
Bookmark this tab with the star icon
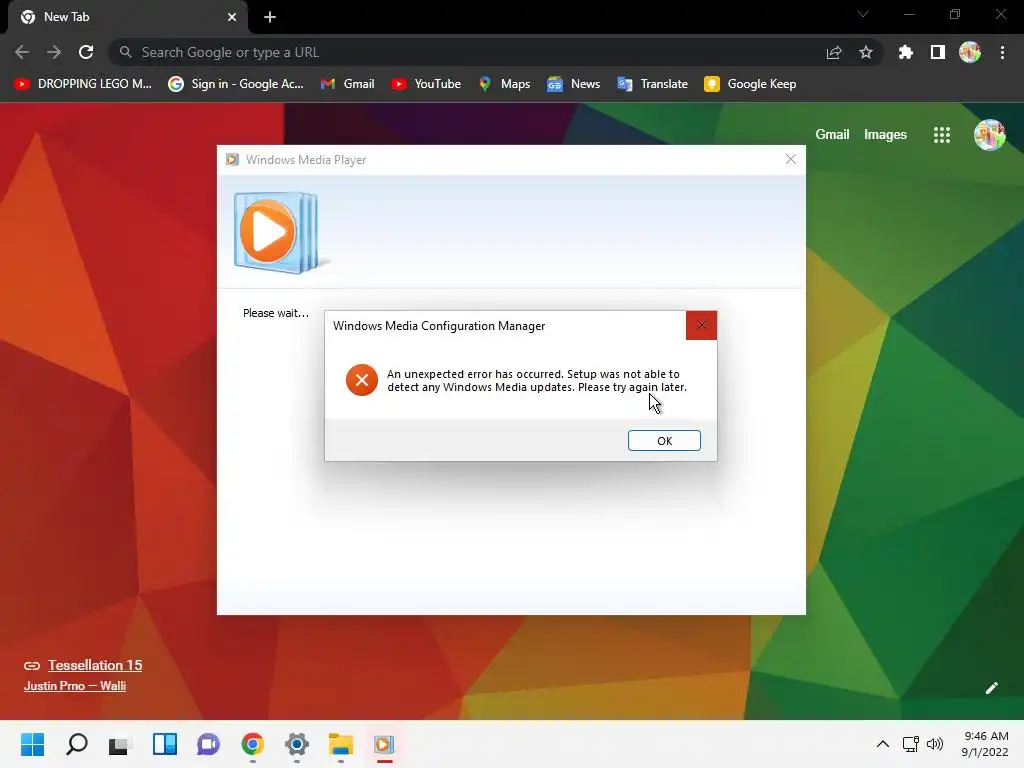tap(866, 52)
